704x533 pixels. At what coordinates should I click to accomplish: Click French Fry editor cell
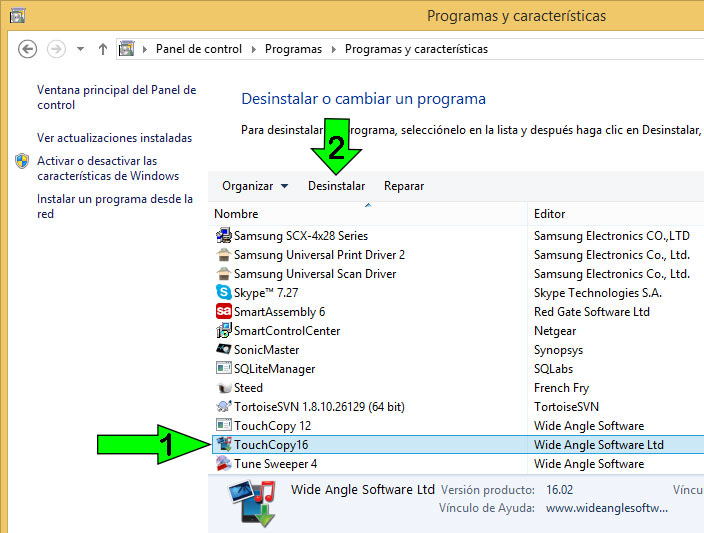point(561,388)
